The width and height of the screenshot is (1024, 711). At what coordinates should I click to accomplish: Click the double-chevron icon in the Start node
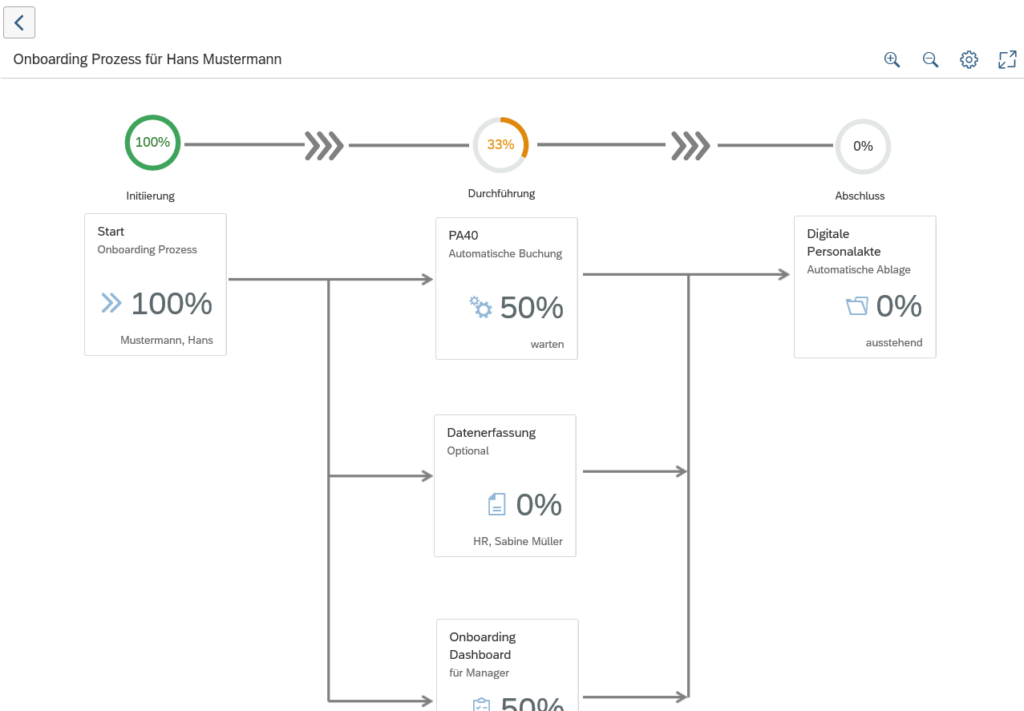point(113,303)
